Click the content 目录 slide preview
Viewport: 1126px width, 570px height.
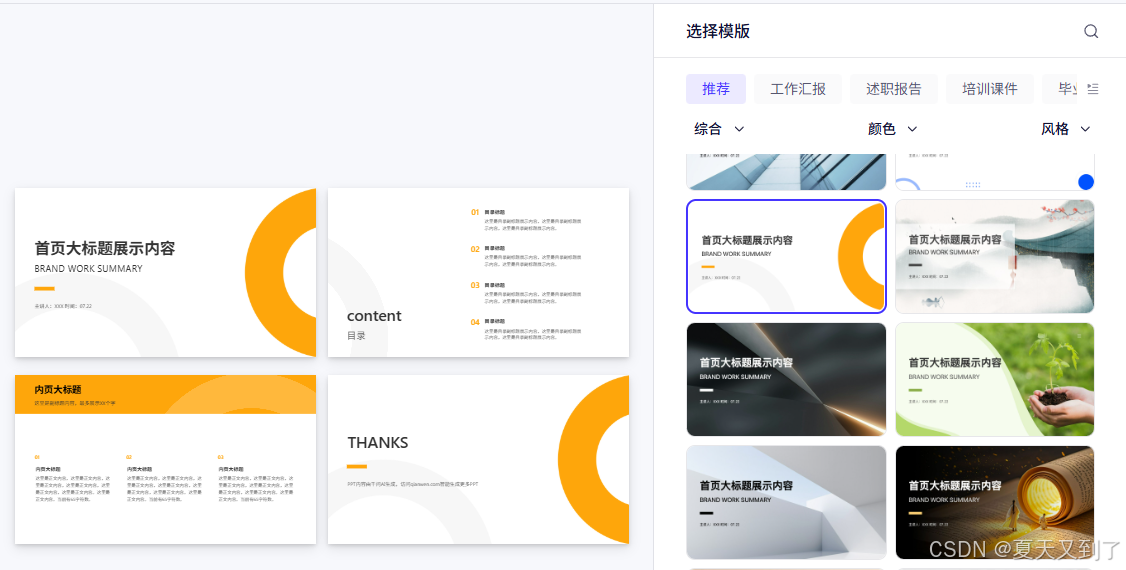pyautogui.click(x=478, y=272)
